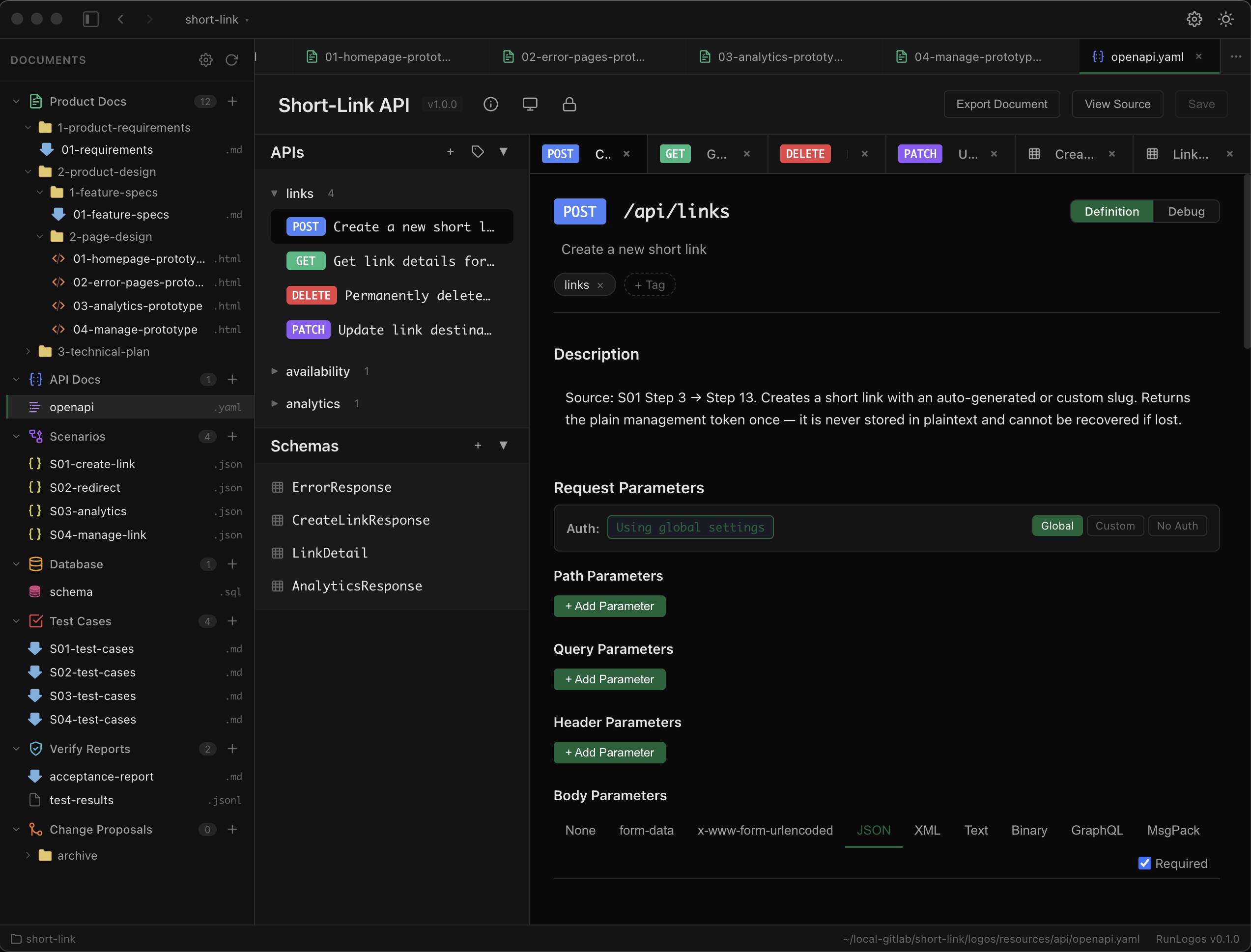The image size is (1251, 952).
Task: Refresh the documents list
Action: 232,59
